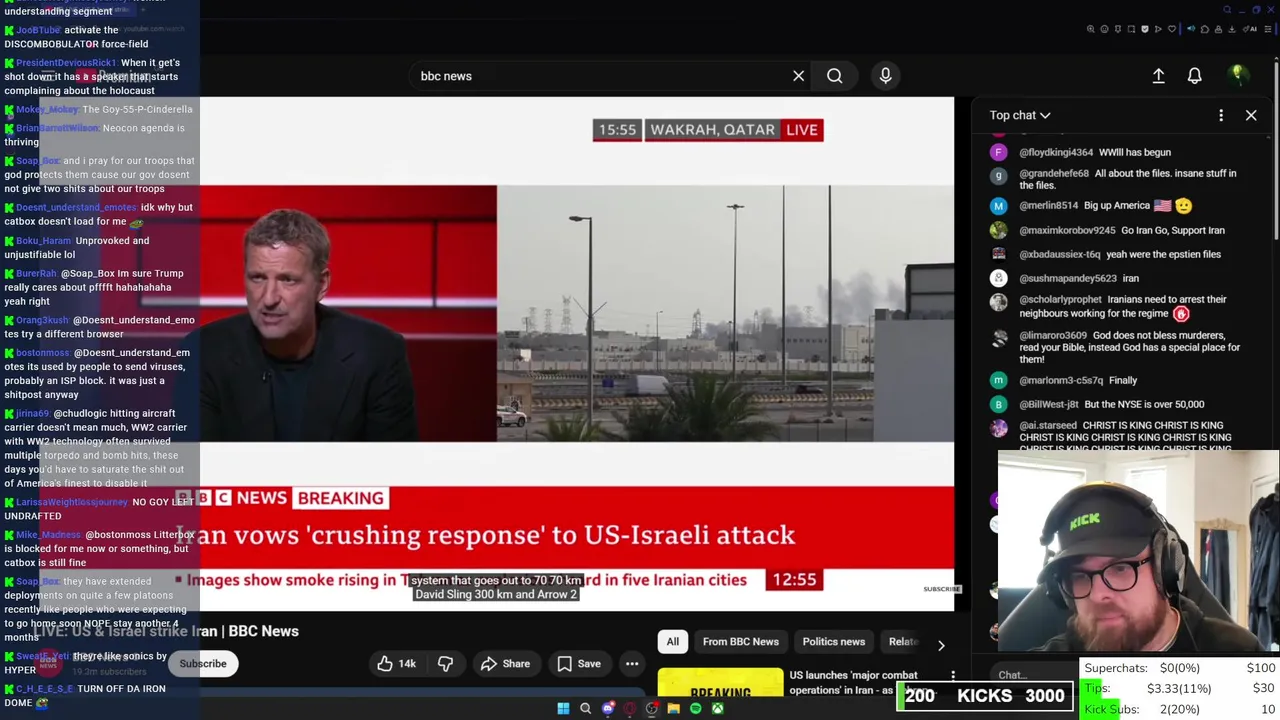This screenshot has width=1280, height=720.
Task: Open browser extensions cube icon
Action: click(1205, 29)
